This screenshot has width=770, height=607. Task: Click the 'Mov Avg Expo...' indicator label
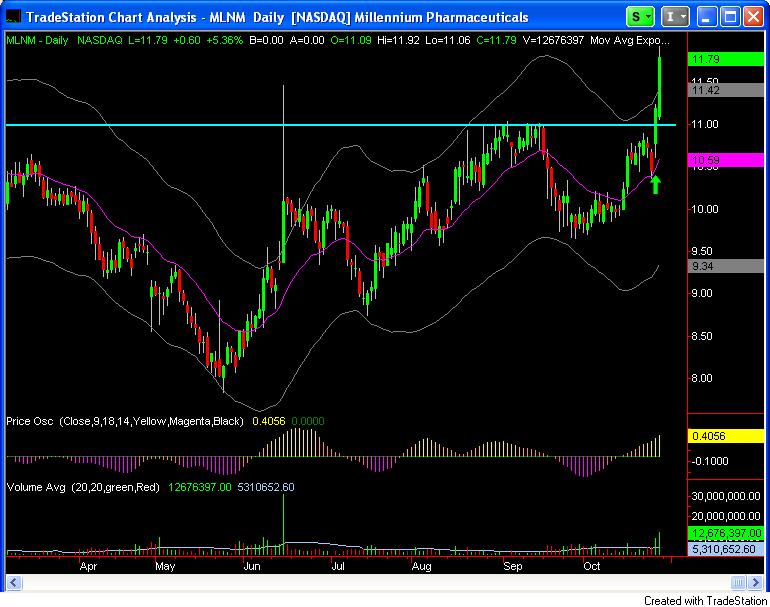(630, 40)
